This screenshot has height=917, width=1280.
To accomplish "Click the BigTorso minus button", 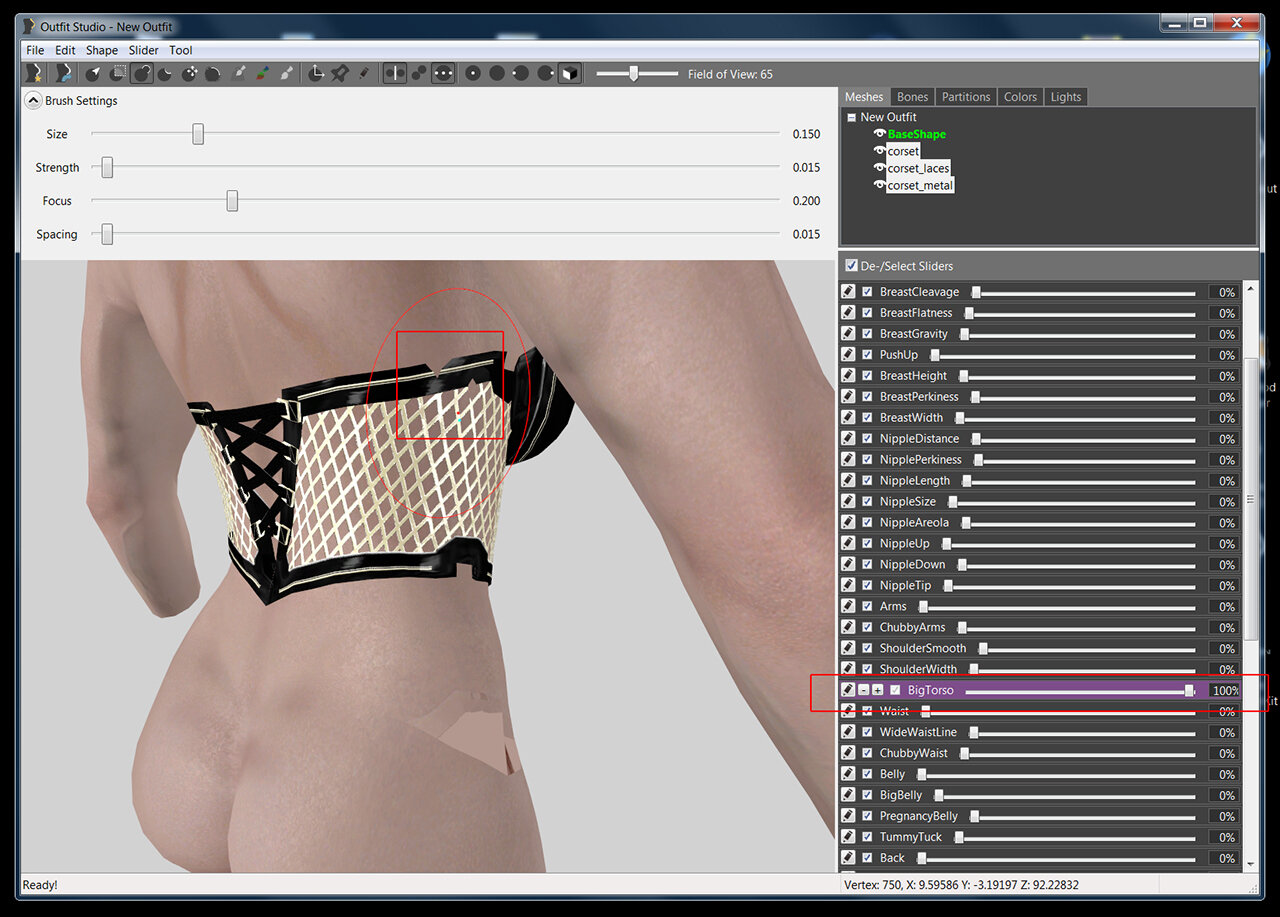I will [x=864, y=690].
